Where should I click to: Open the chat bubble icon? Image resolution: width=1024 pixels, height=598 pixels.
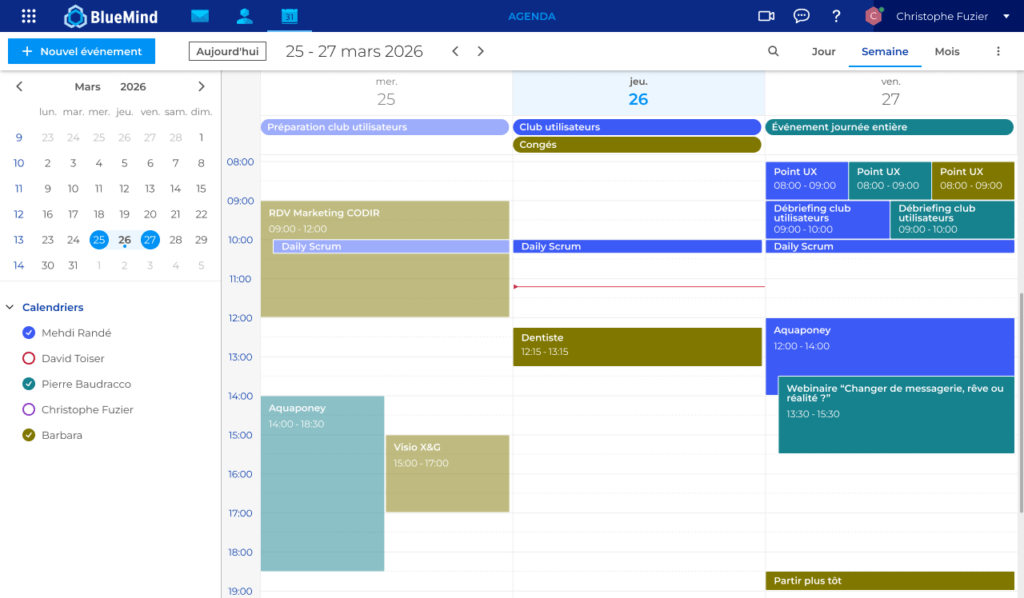tap(801, 15)
